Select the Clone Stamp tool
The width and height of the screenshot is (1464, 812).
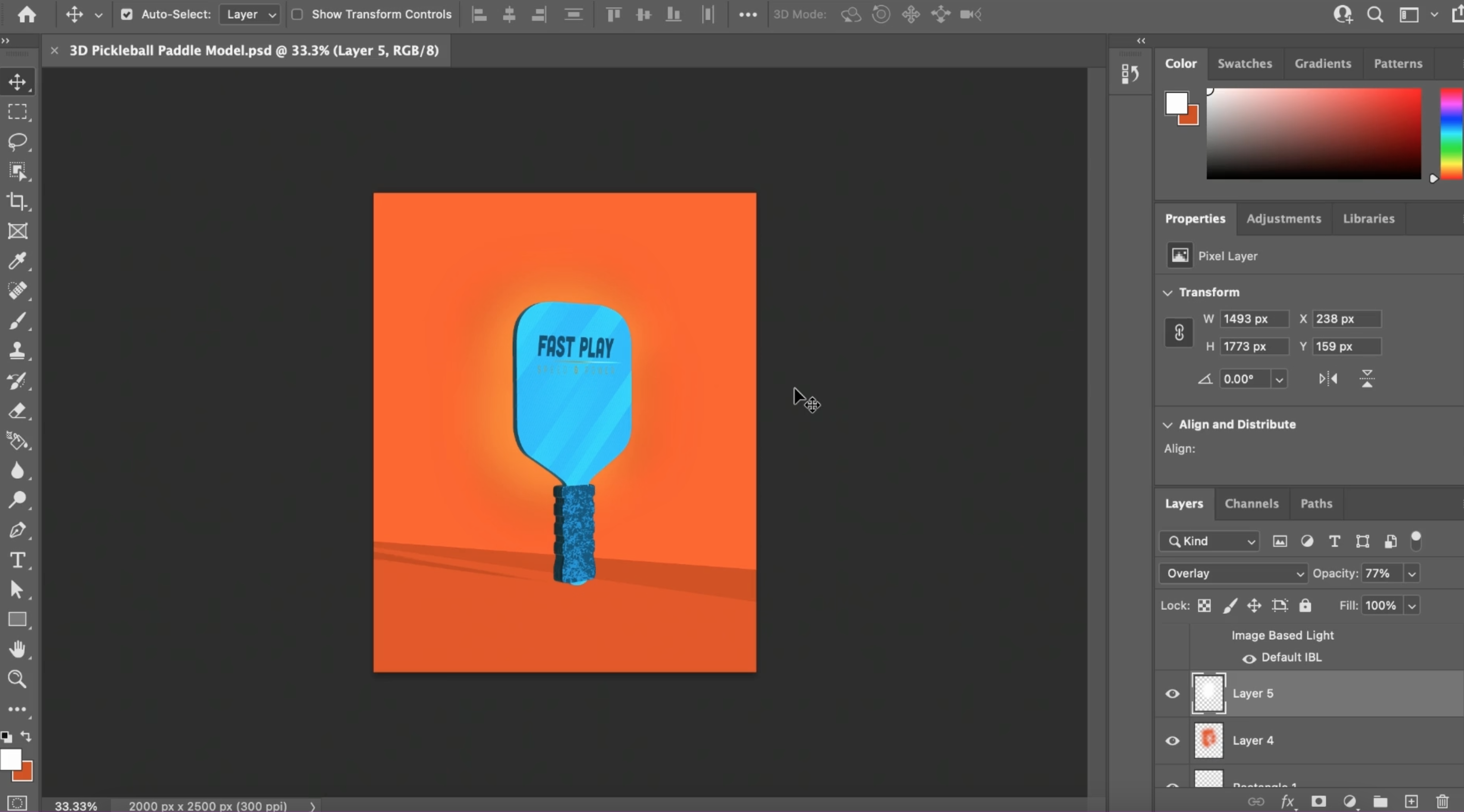click(x=17, y=351)
